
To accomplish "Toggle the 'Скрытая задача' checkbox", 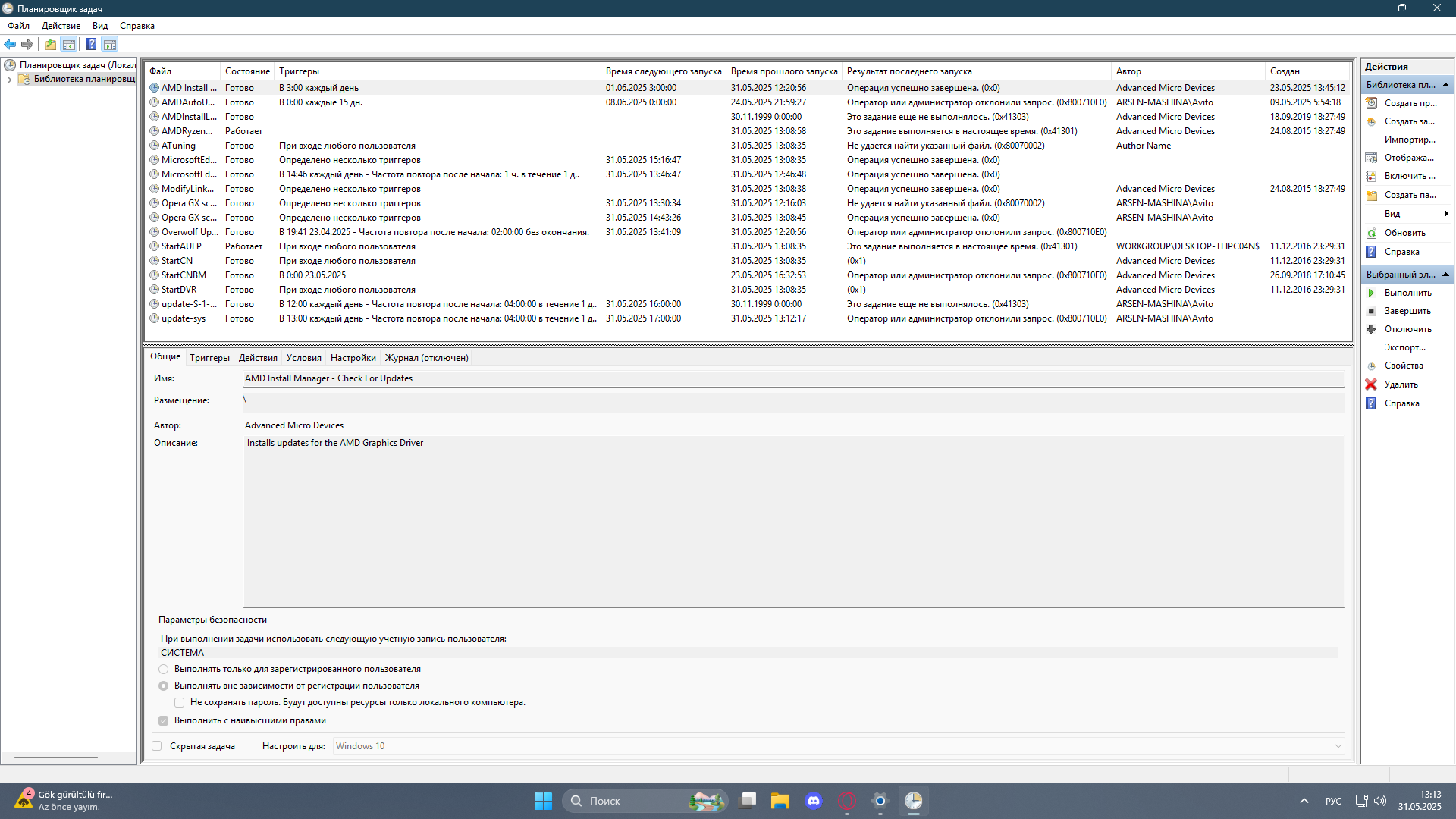I will click(x=157, y=746).
